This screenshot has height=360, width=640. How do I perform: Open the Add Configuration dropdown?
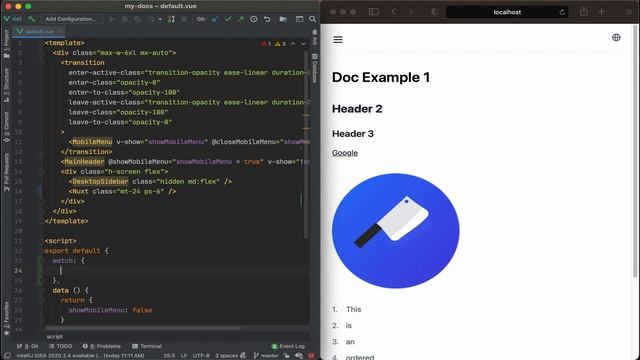coord(71,19)
